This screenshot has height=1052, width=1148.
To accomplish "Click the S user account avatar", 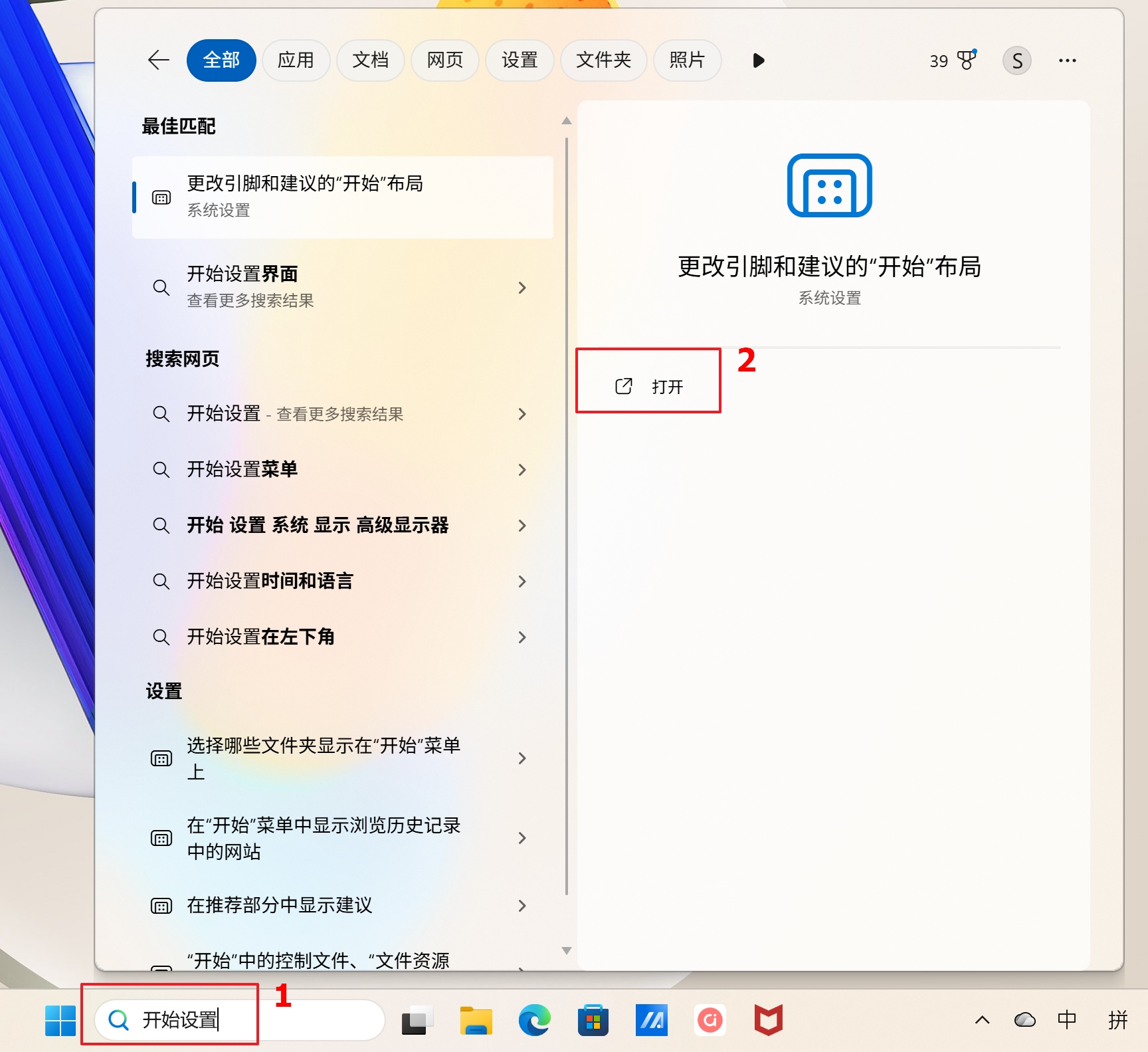I will 1016,60.
